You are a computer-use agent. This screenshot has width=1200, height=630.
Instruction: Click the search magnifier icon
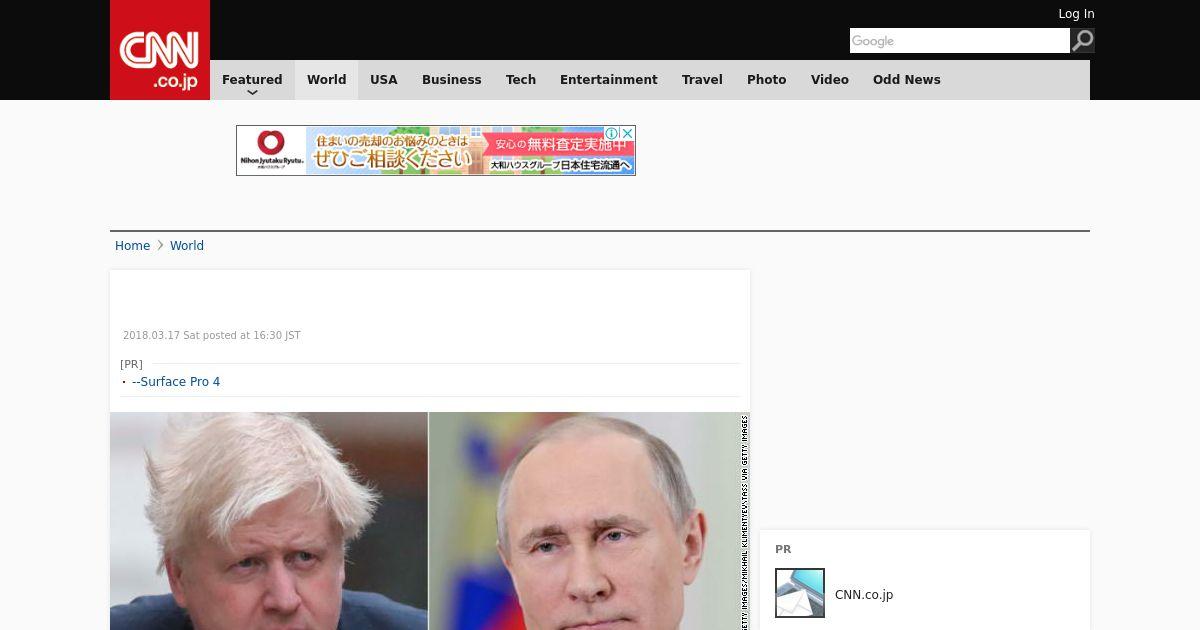(1083, 41)
